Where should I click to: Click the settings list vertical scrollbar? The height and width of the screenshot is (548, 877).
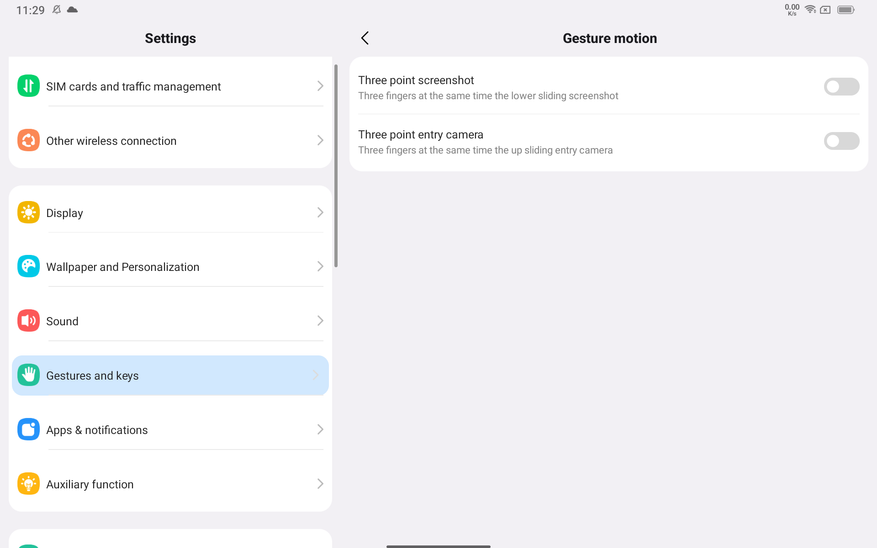point(336,166)
